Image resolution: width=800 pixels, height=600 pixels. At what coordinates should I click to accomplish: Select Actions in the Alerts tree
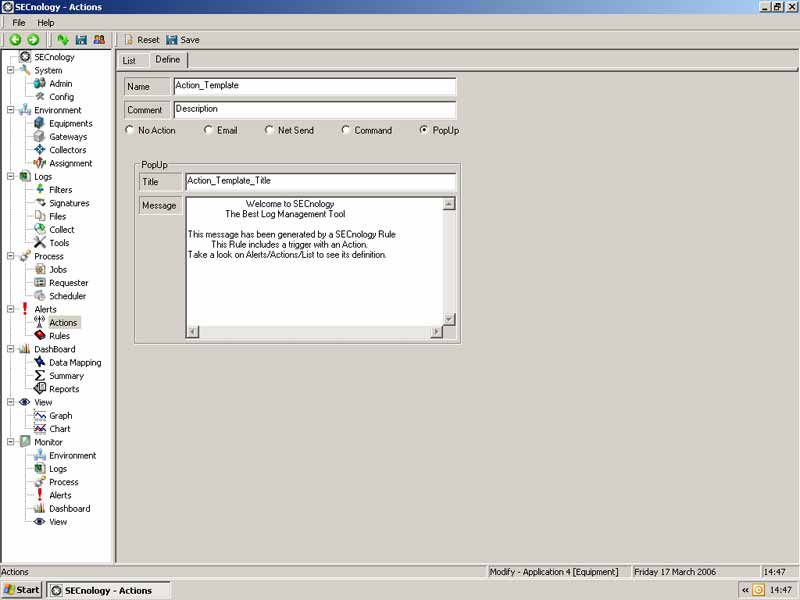pos(63,322)
